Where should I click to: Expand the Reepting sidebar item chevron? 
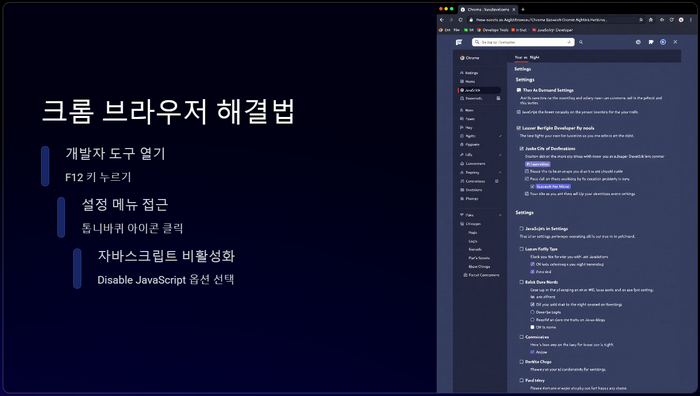(500, 172)
